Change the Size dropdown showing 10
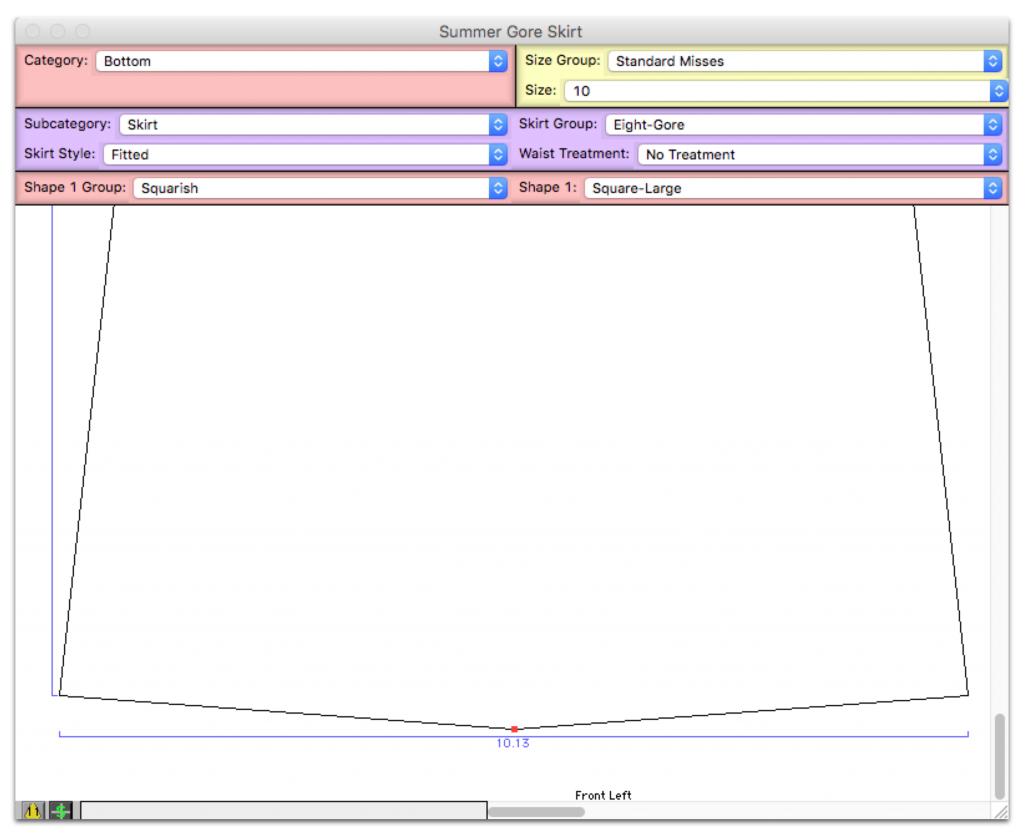The width and height of the screenshot is (1024, 837). [x=786, y=91]
